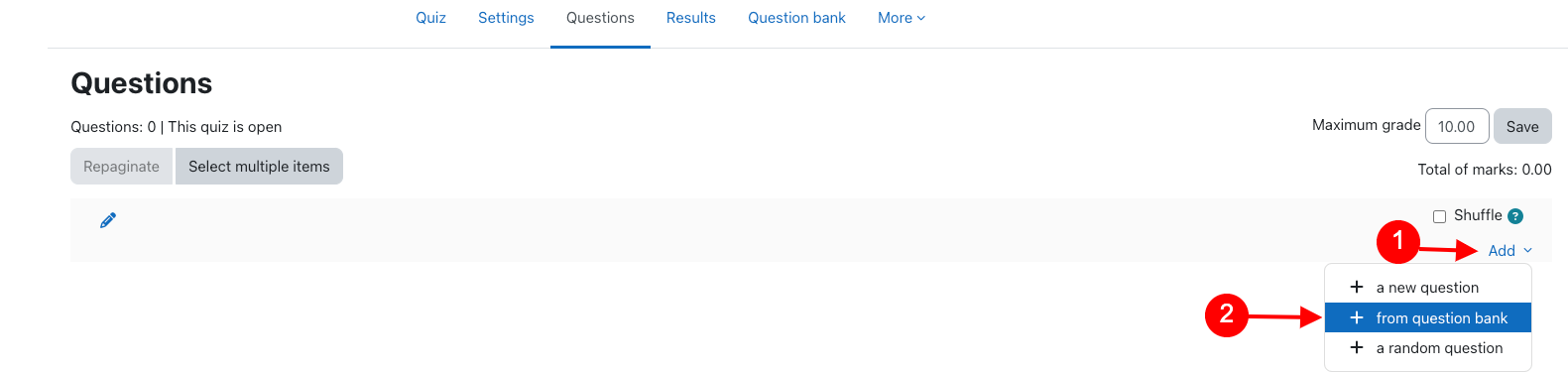The height and width of the screenshot is (372, 1568).
Task: Focus the Maximum grade input field
Action: [1457, 126]
